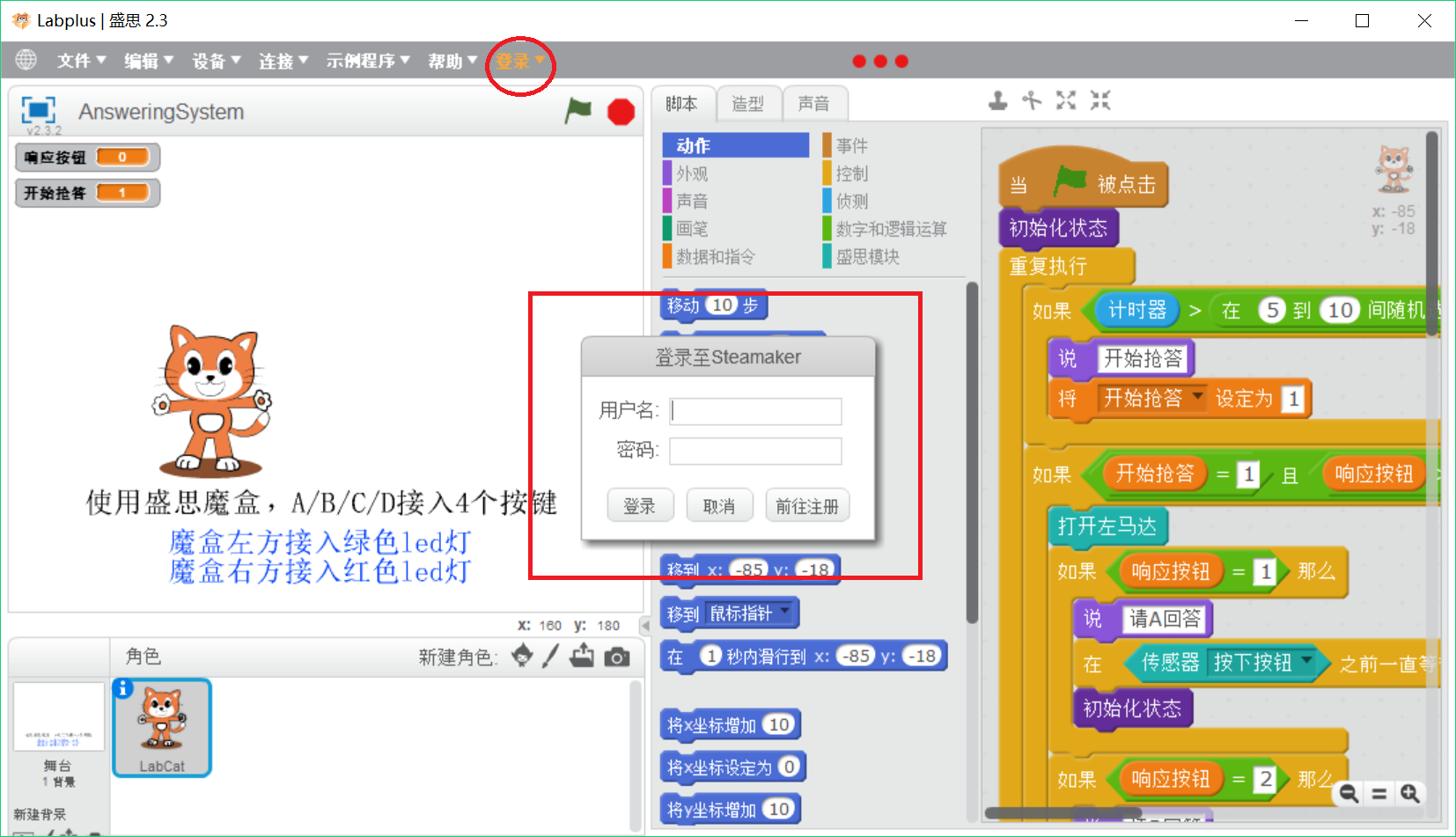
Task: Open the 登录 menu
Action: click(520, 61)
